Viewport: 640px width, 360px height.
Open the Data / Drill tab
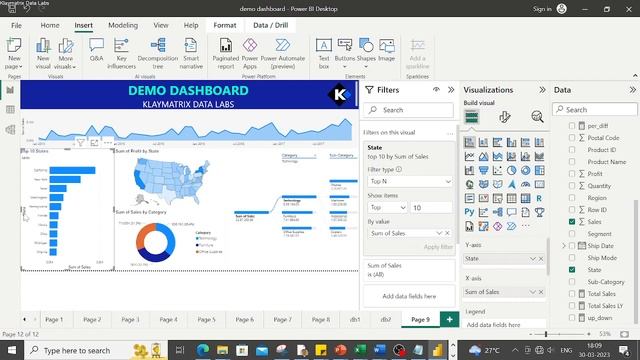coord(271,25)
